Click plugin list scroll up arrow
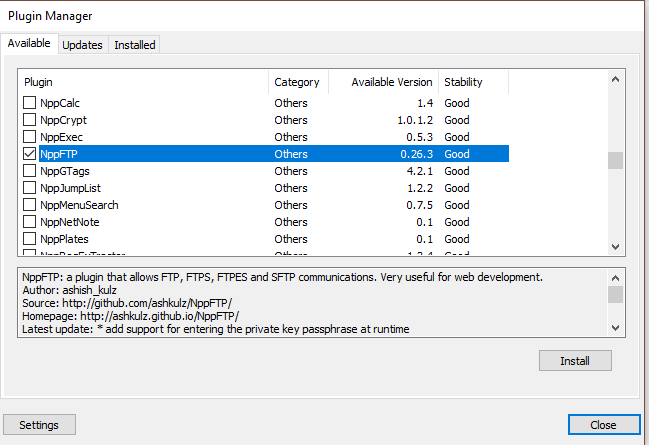The image size is (649, 445). tap(615, 79)
